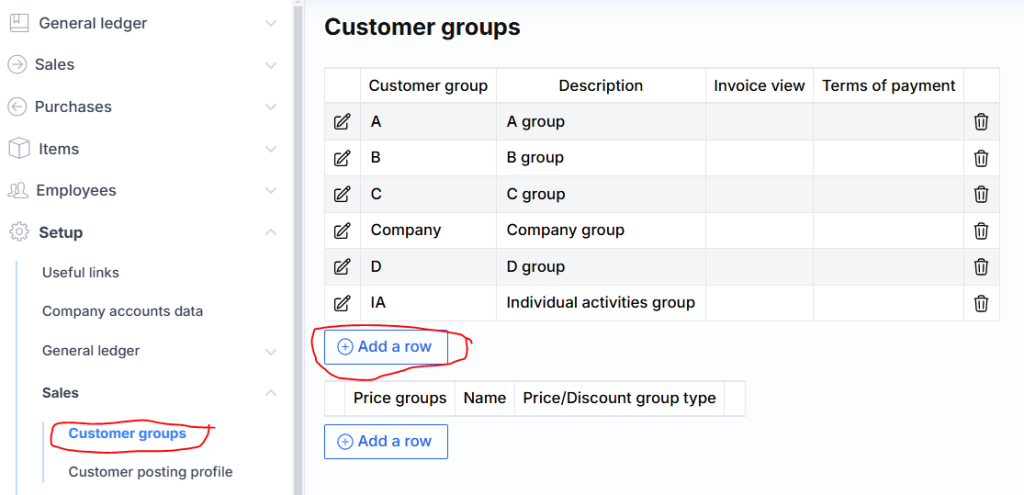Click the Setup gear icon in sidebar
The height and width of the screenshot is (495, 1024).
[x=19, y=232]
